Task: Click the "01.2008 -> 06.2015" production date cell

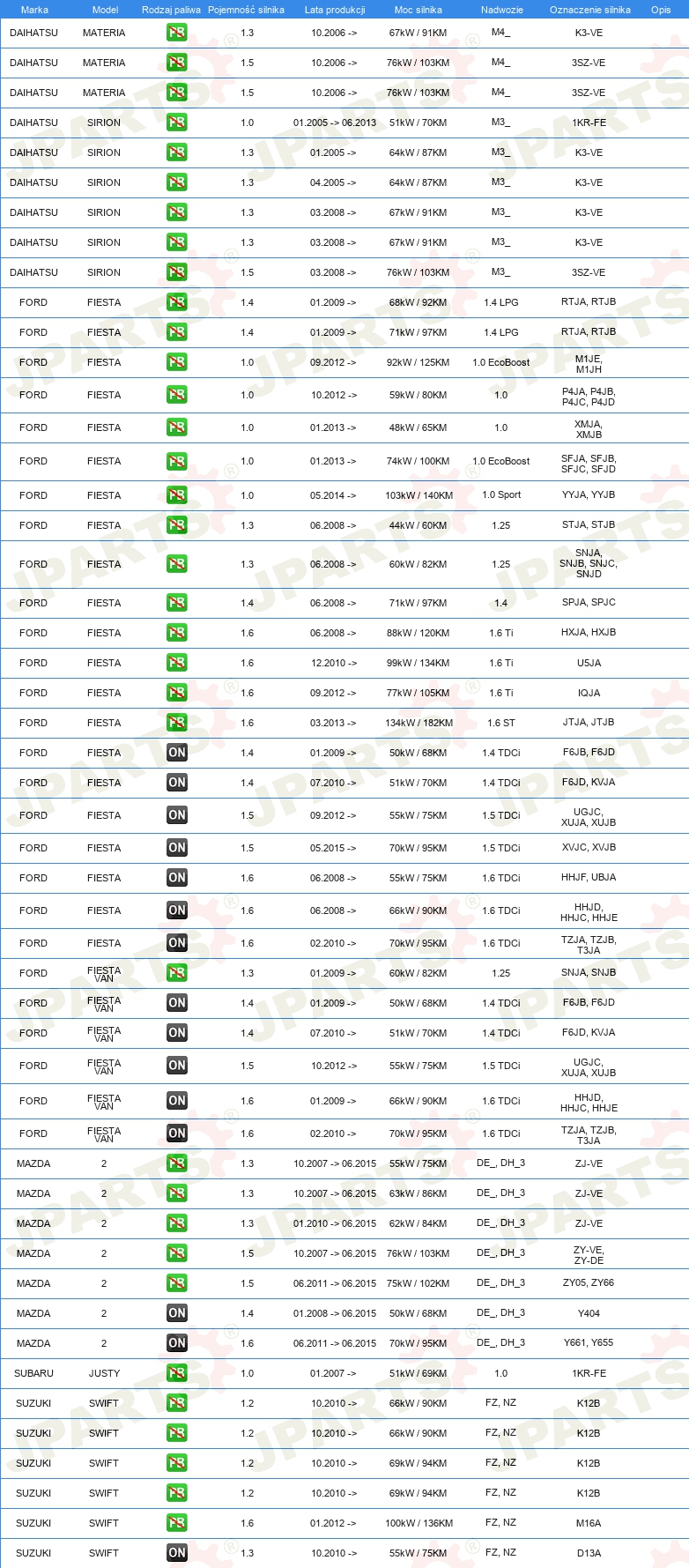Action: click(x=335, y=1313)
